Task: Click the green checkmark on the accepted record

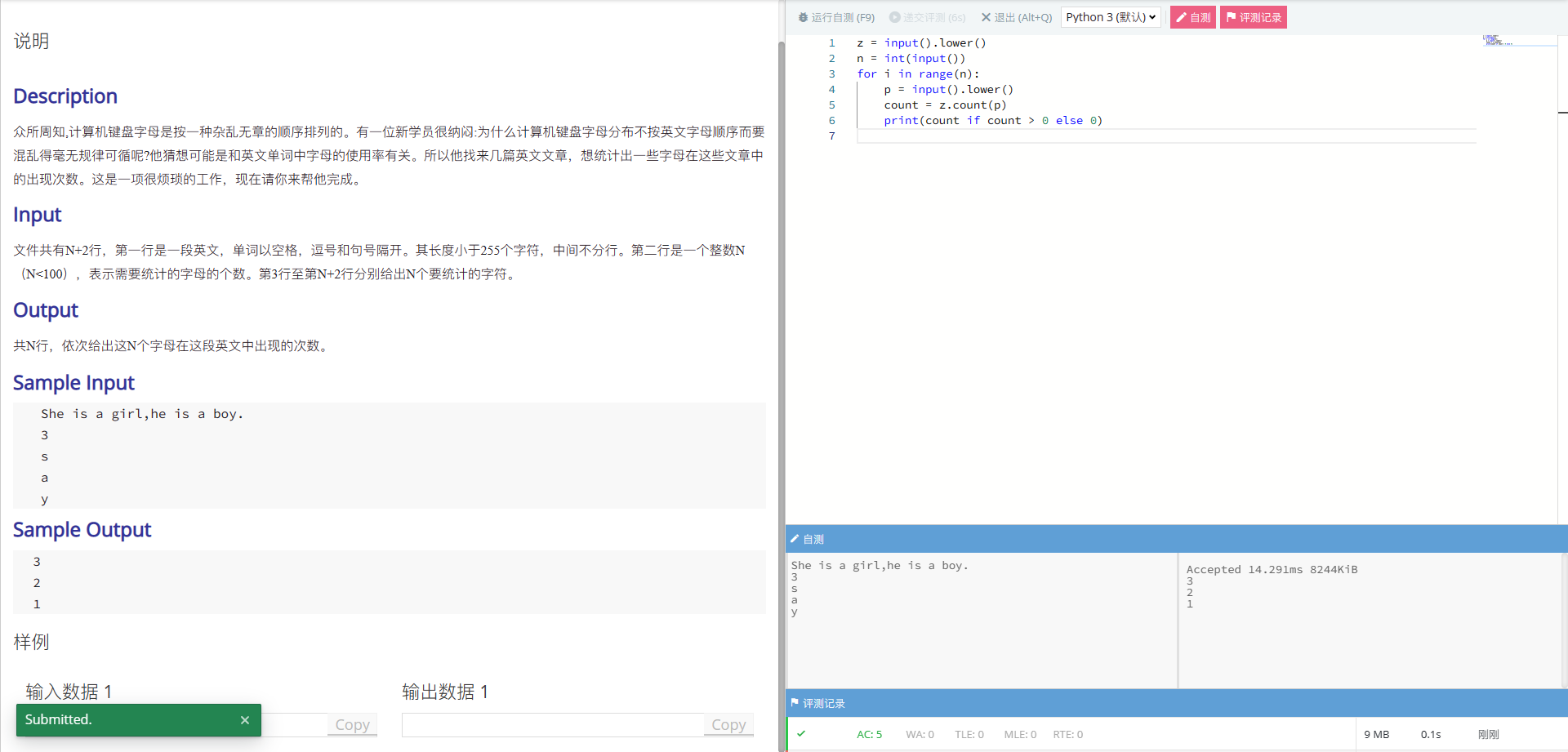Action: click(x=801, y=734)
